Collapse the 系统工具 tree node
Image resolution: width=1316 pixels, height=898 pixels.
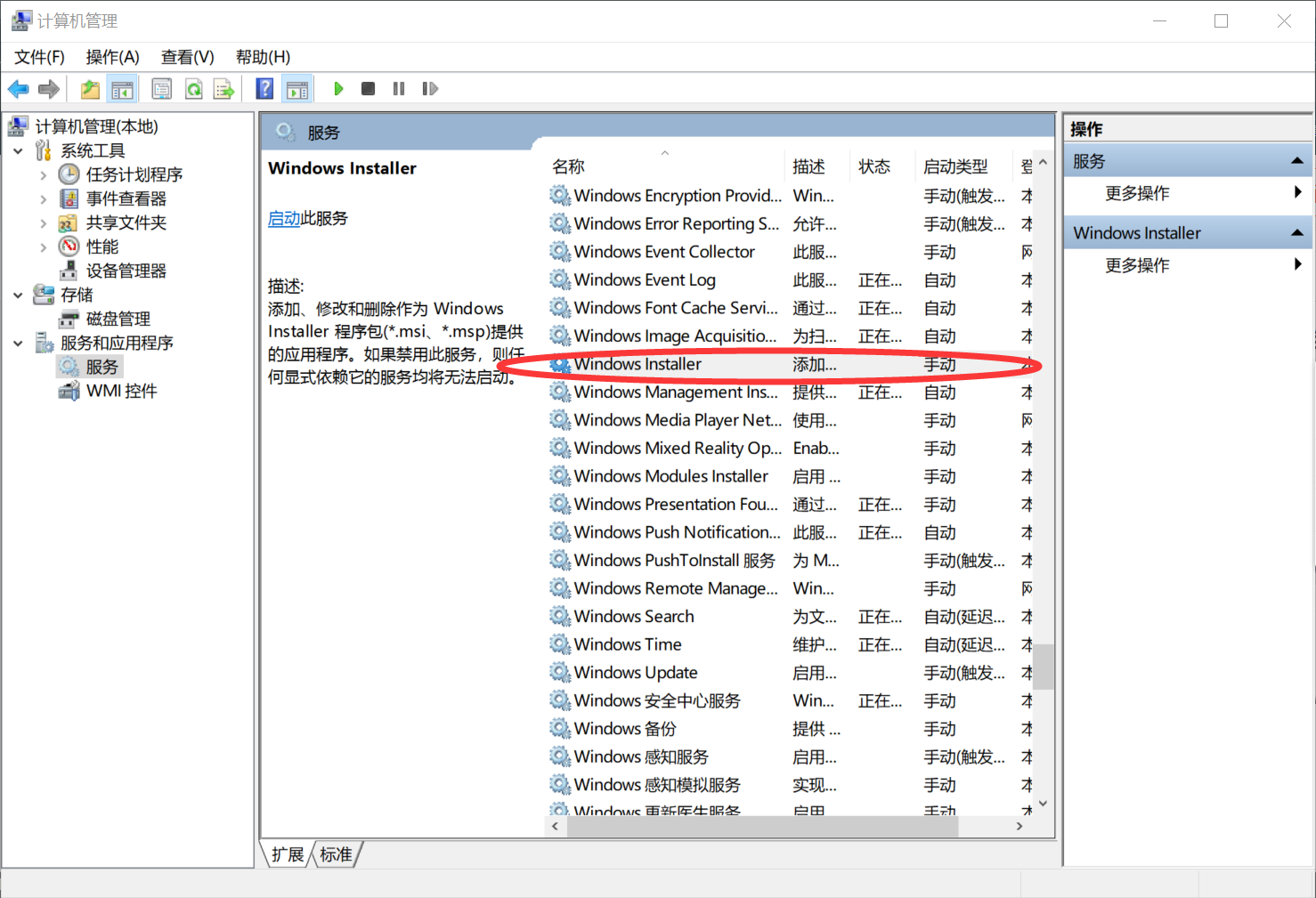(x=18, y=150)
